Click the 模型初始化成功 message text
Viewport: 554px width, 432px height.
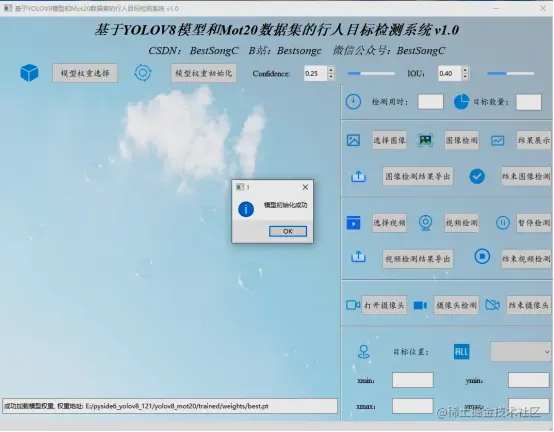pyautogui.click(x=285, y=205)
